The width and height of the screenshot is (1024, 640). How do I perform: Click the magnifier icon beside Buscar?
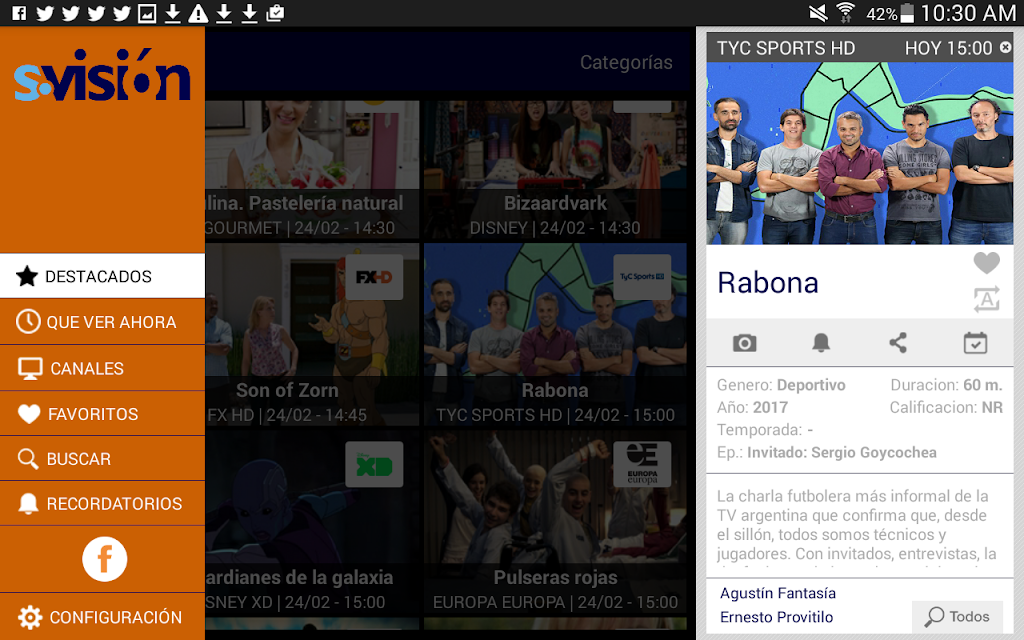coord(27,458)
